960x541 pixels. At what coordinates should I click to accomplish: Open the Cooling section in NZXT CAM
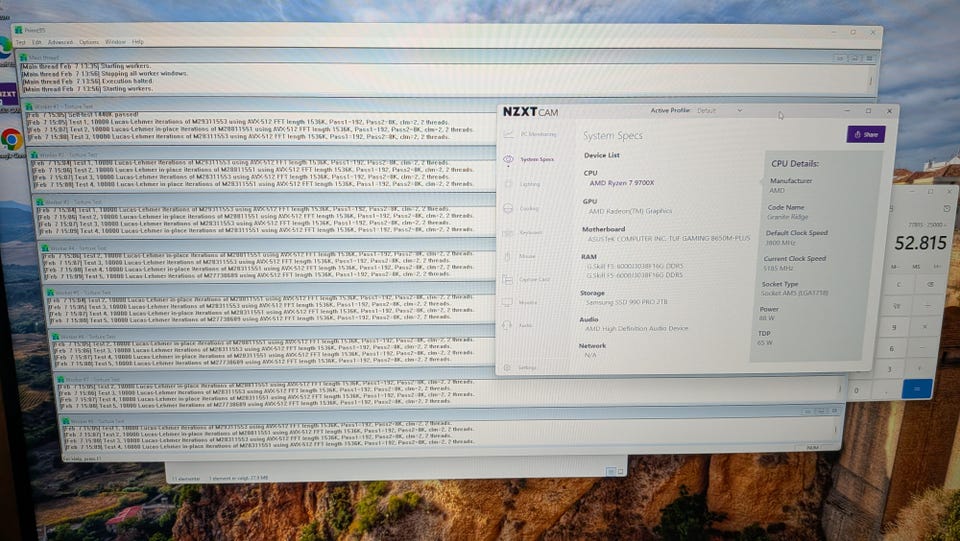(522, 208)
